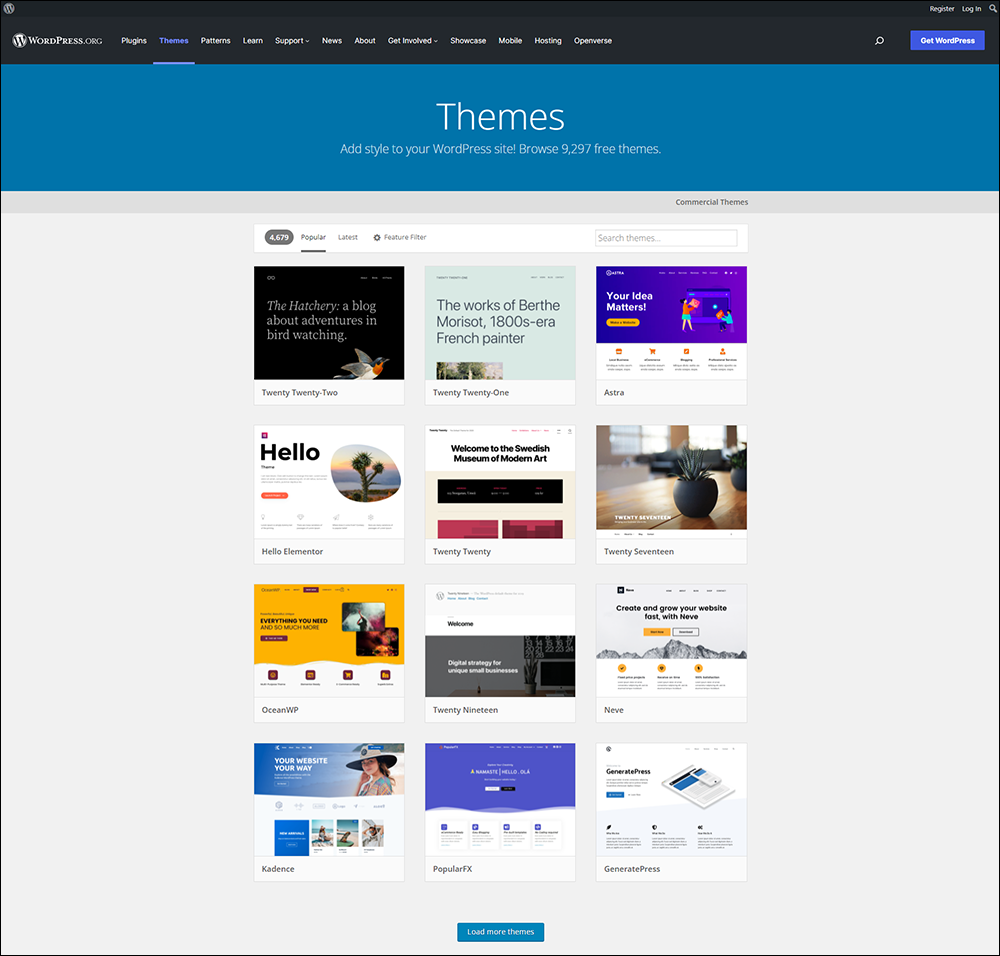Open the Patterns page
The height and width of the screenshot is (956, 1000).
pos(216,40)
